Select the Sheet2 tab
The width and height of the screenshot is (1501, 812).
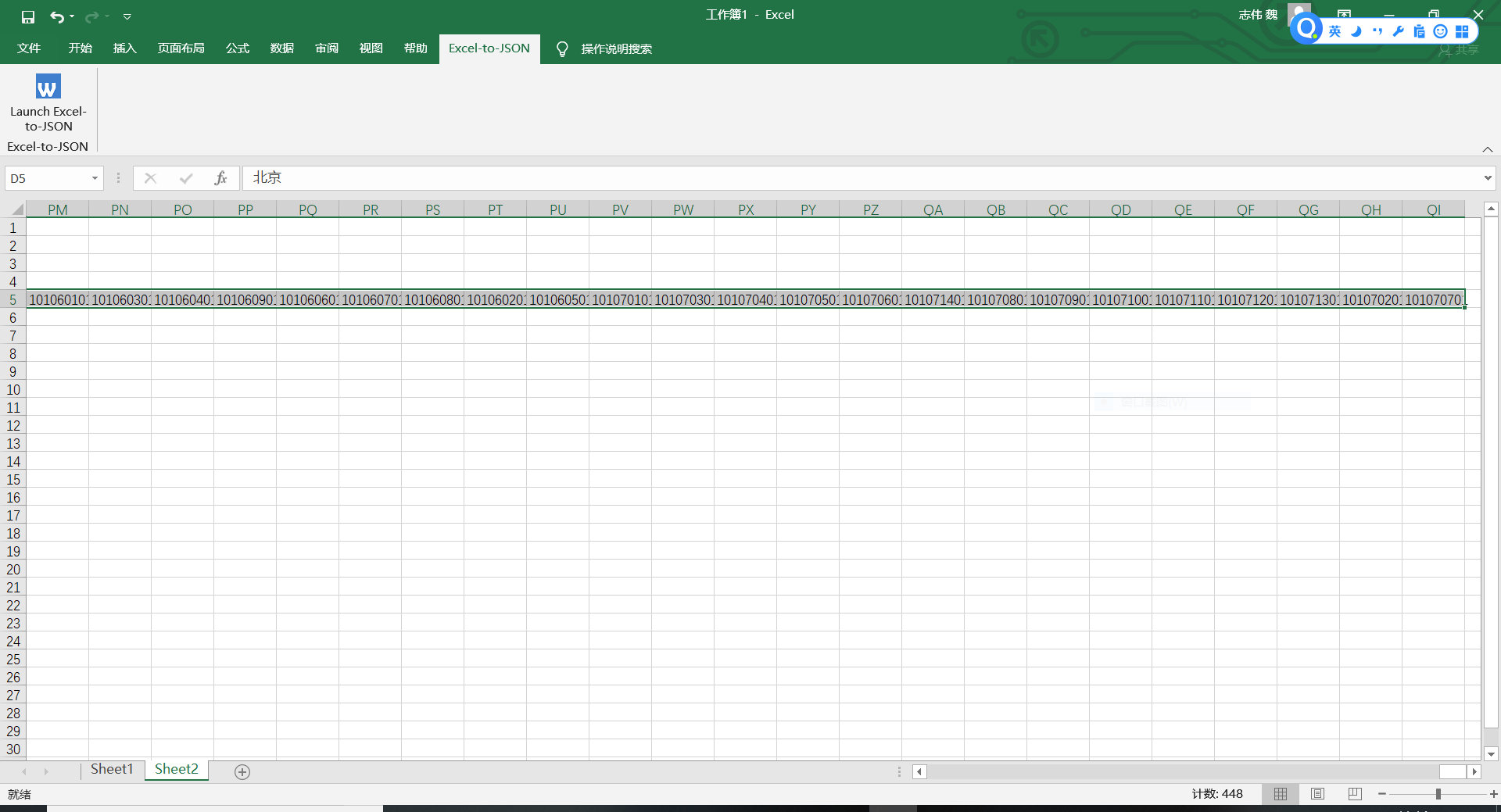(x=177, y=770)
